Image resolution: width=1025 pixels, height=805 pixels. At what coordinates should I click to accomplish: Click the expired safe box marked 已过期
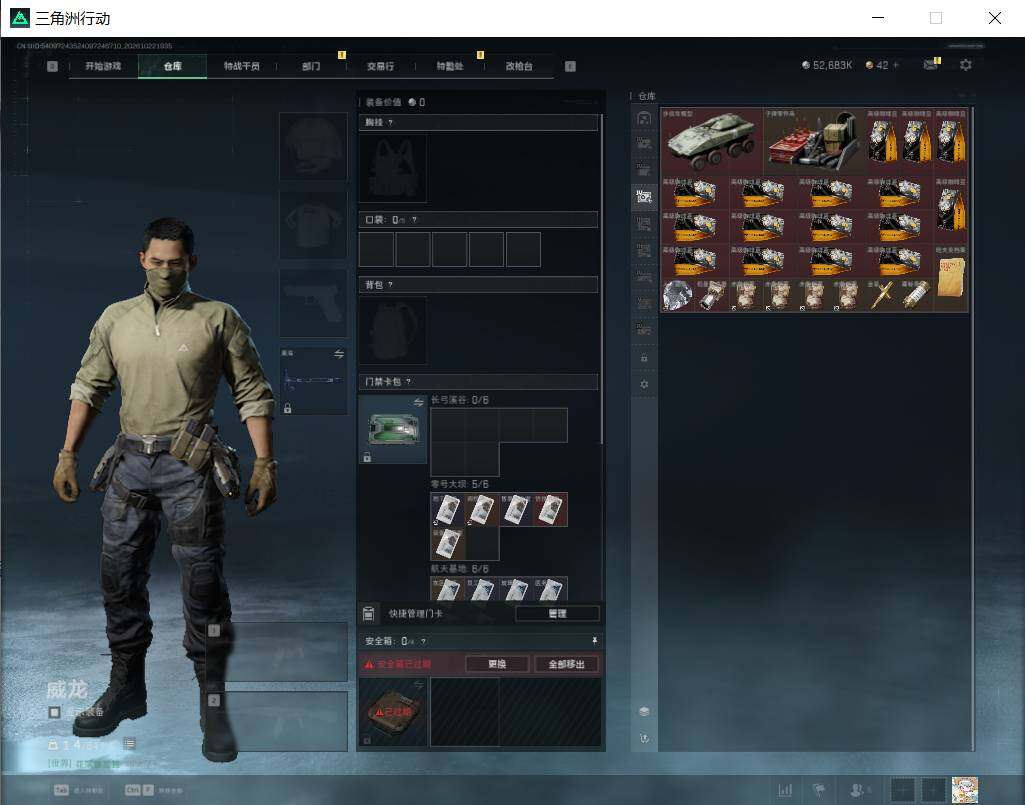(x=393, y=712)
